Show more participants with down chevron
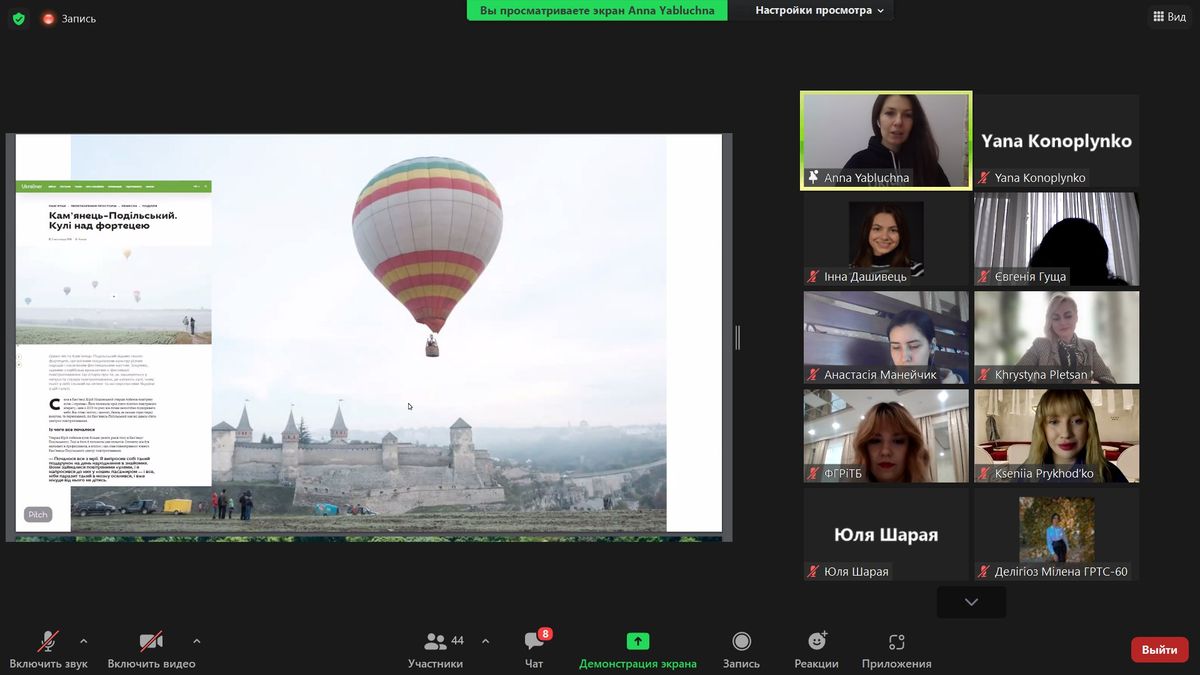 pyautogui.click(x=971, y=602)
